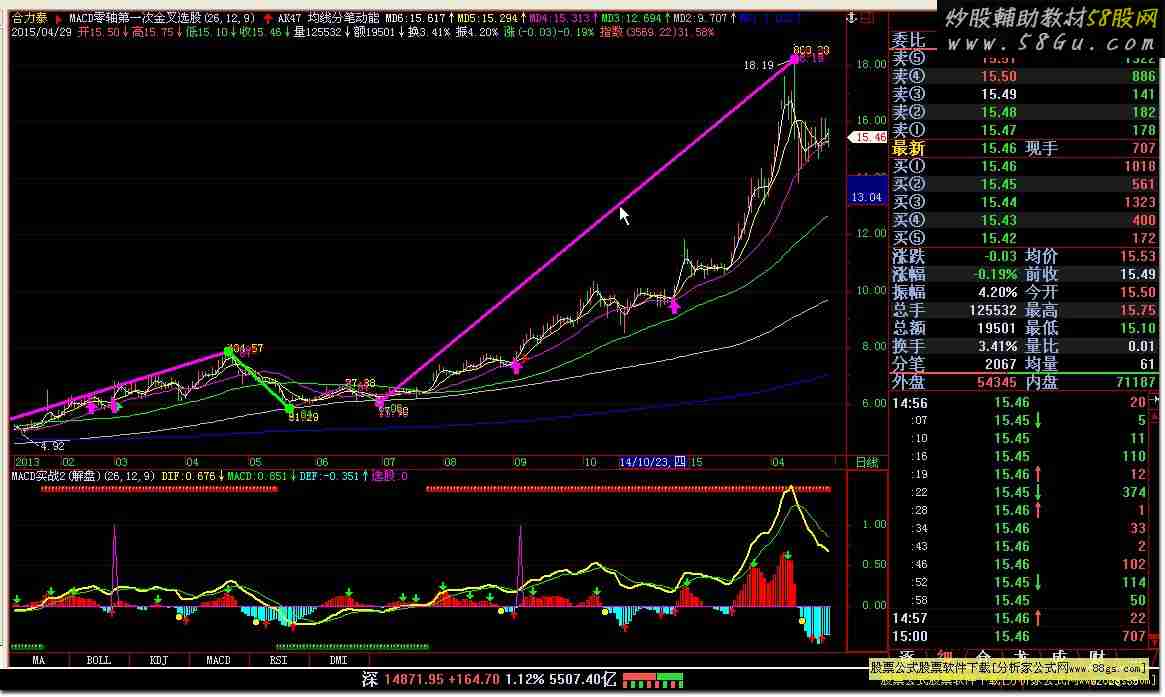Screen dimensions: 1165x697
Task: Click the red up arrow before AK47
Action: point(267,19)
